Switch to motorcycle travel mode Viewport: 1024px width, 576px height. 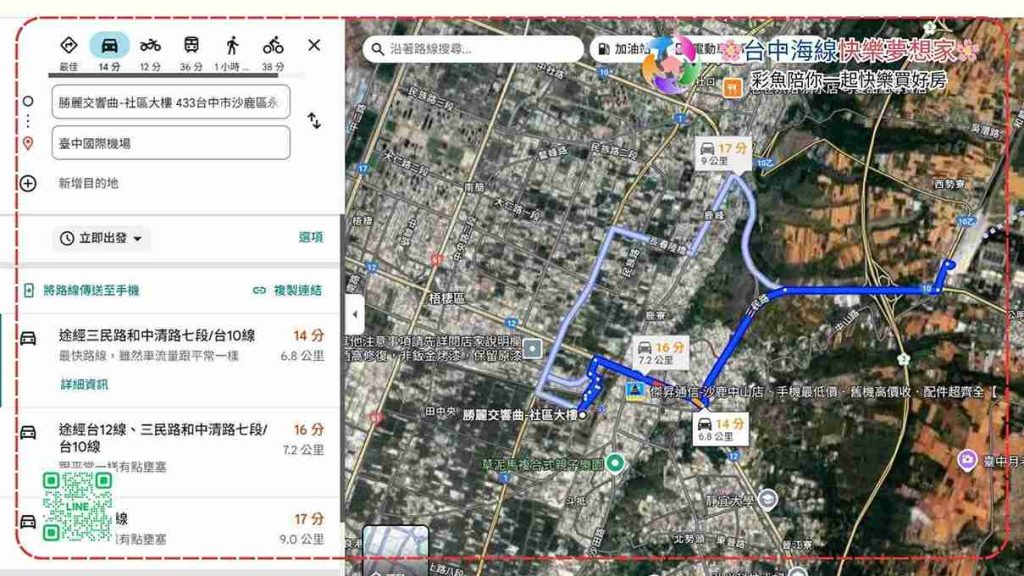click(x=151, y=46)
